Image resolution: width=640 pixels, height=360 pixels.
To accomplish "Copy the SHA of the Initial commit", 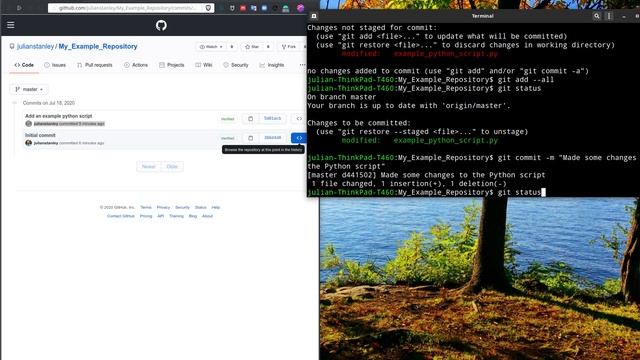I will [x=251, y=138].
